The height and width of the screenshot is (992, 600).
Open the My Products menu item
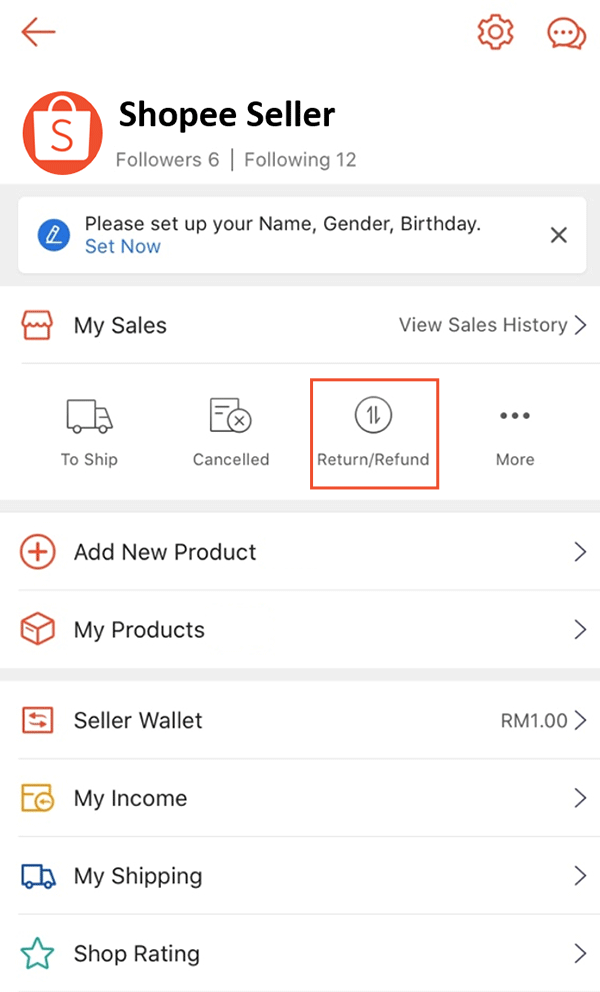pos(139,630)
